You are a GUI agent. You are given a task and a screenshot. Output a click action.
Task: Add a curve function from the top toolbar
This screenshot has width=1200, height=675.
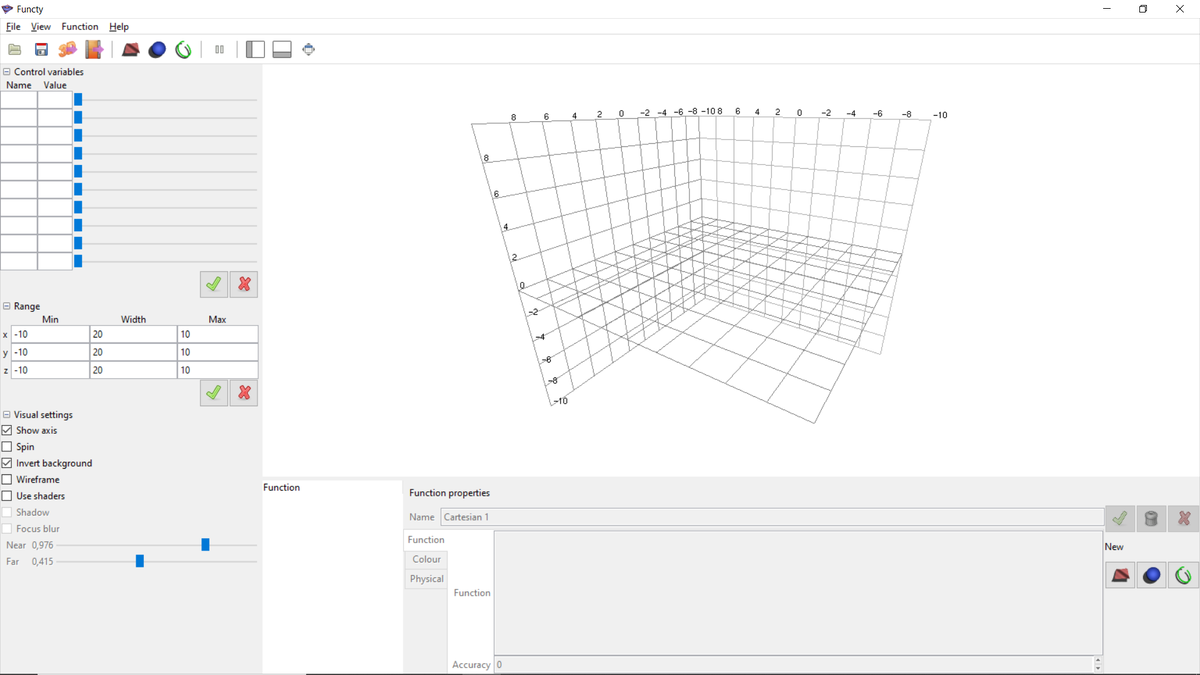183,49
